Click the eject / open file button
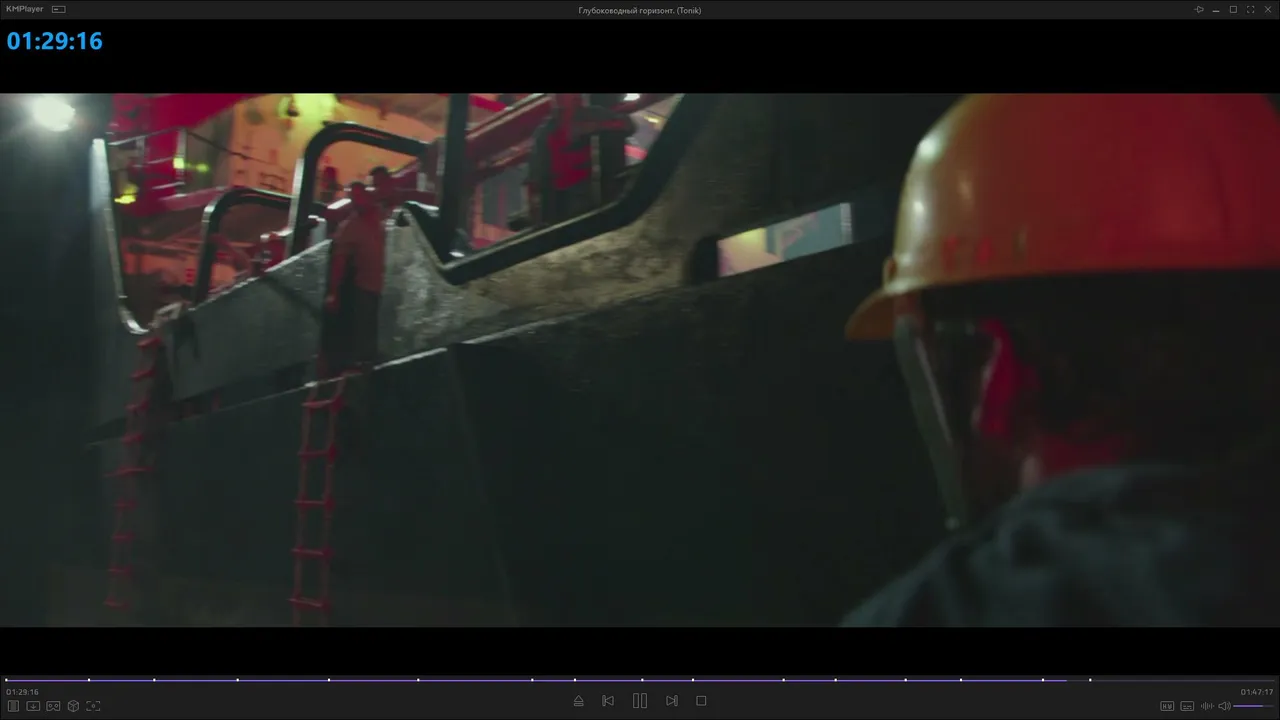The width and height of the screenshot is (1280, 720). [578, 701]
